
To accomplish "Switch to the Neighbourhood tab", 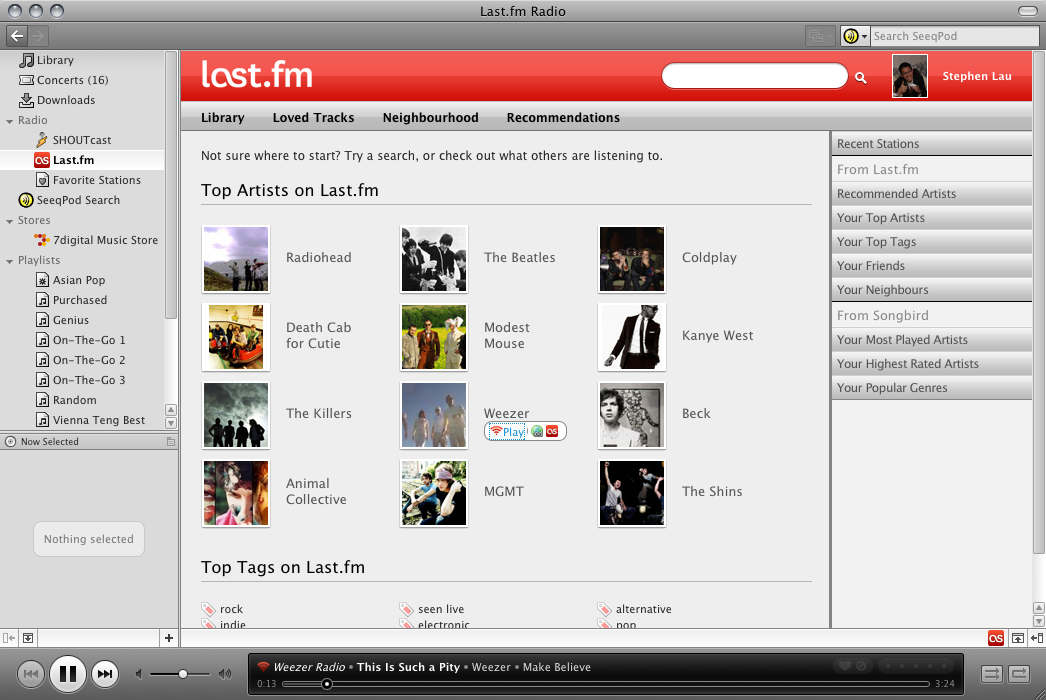I will click(x=431, y=117).
